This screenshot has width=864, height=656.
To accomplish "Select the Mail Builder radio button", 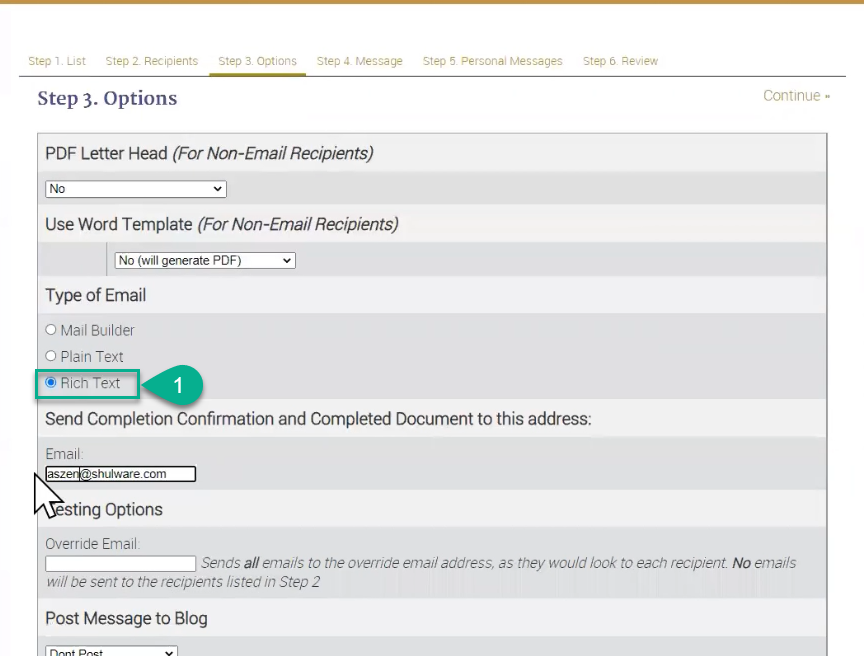I will pyautogui.click(x=51, y=330).
